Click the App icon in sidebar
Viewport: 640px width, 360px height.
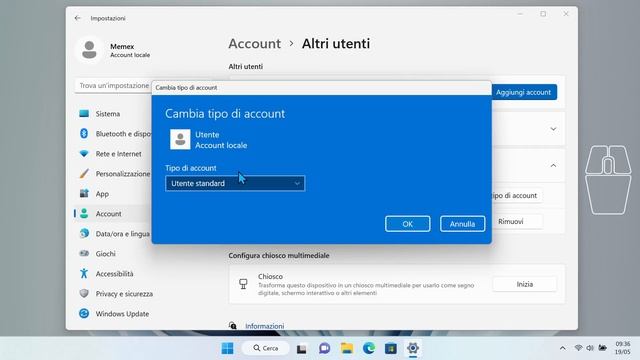(84, 193)
